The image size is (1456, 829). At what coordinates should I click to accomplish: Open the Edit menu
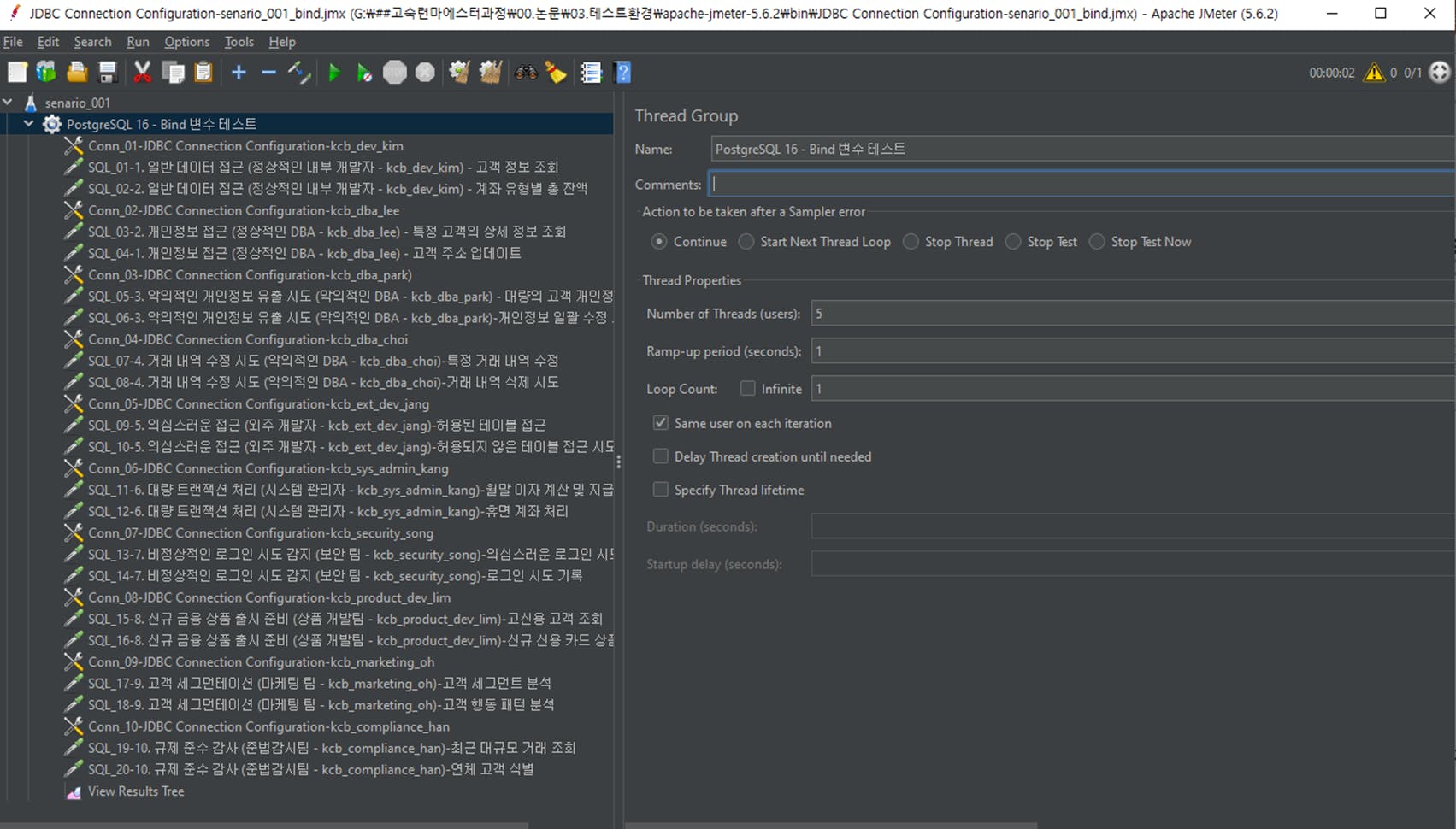coord(48,42)
